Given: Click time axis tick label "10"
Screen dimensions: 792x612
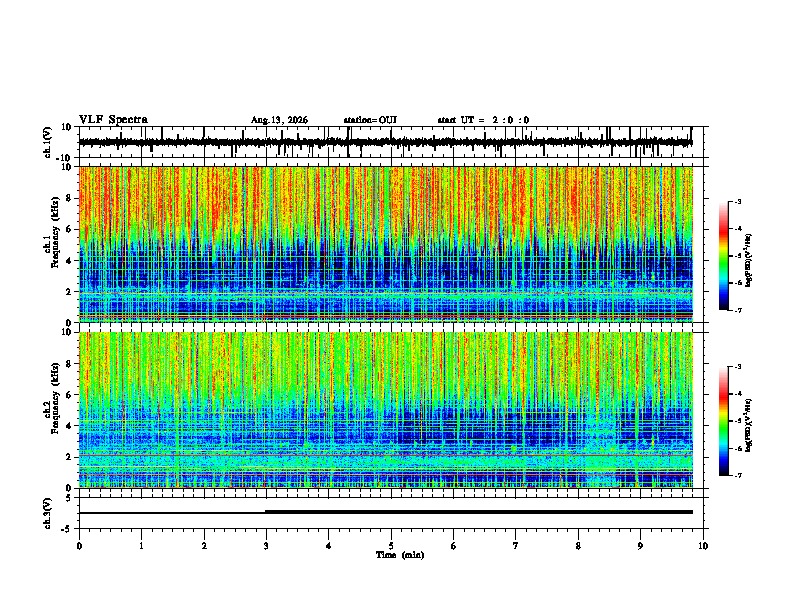Looking at the screenshot, I should click(x=703, y=546).
